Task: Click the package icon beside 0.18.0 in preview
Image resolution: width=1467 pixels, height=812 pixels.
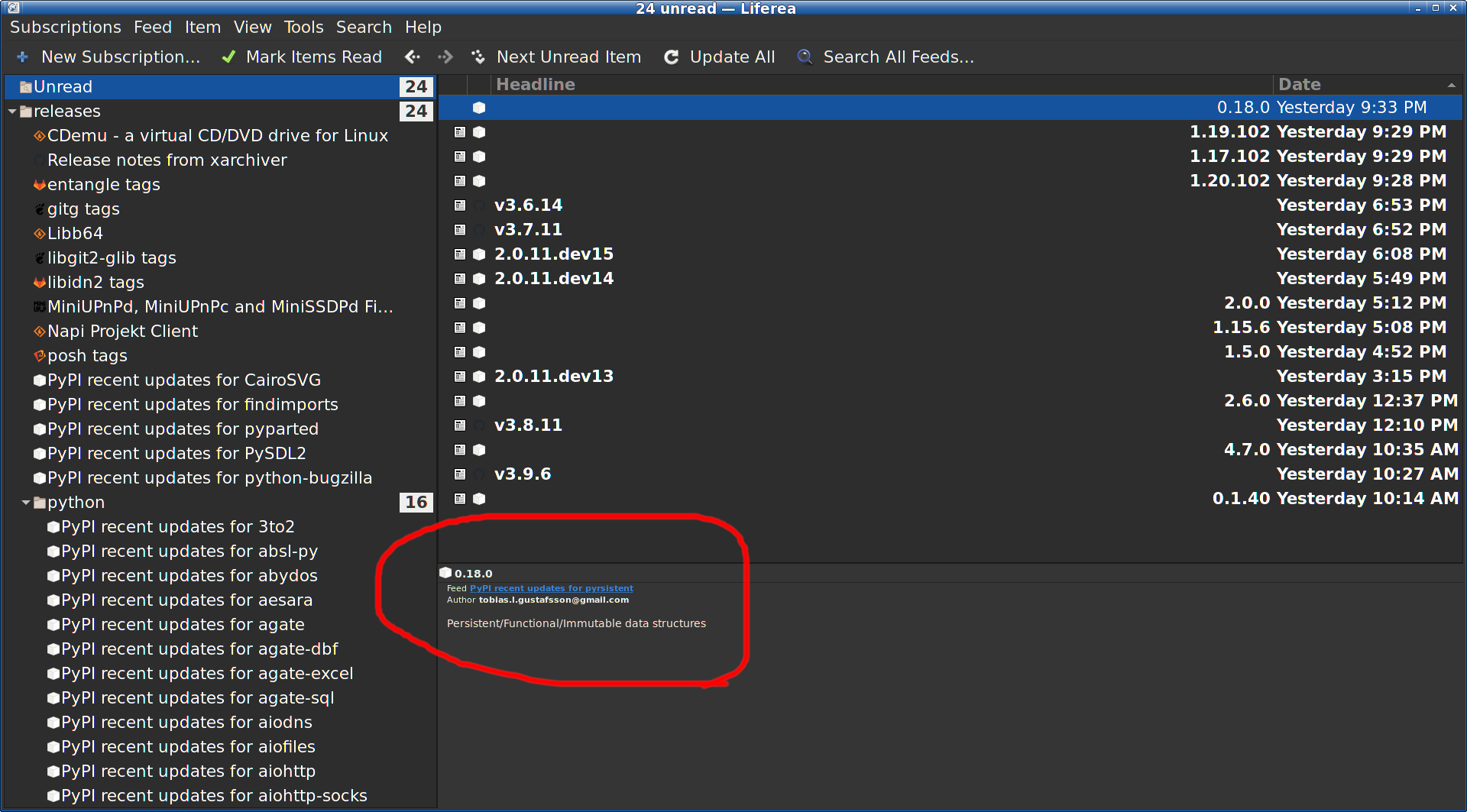Action: (445, 573)
